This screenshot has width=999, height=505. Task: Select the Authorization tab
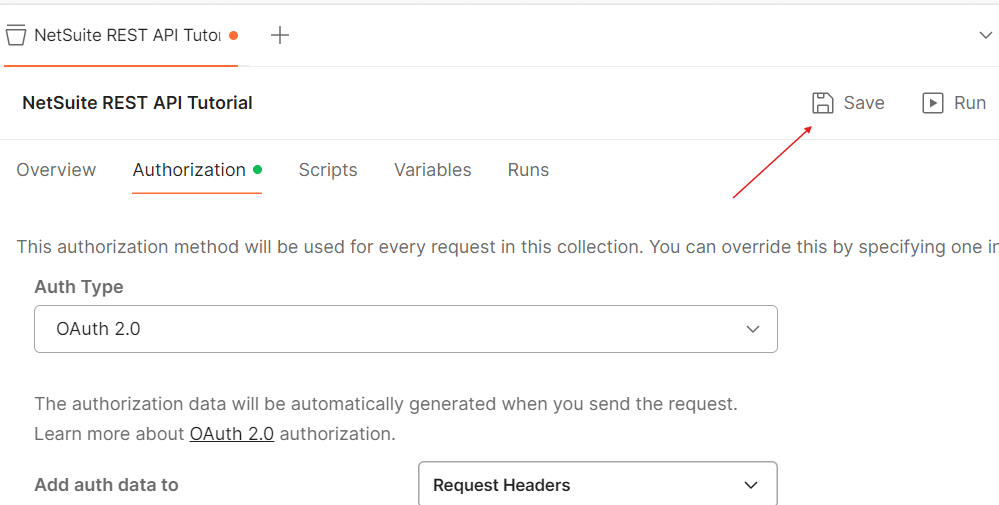197,170
